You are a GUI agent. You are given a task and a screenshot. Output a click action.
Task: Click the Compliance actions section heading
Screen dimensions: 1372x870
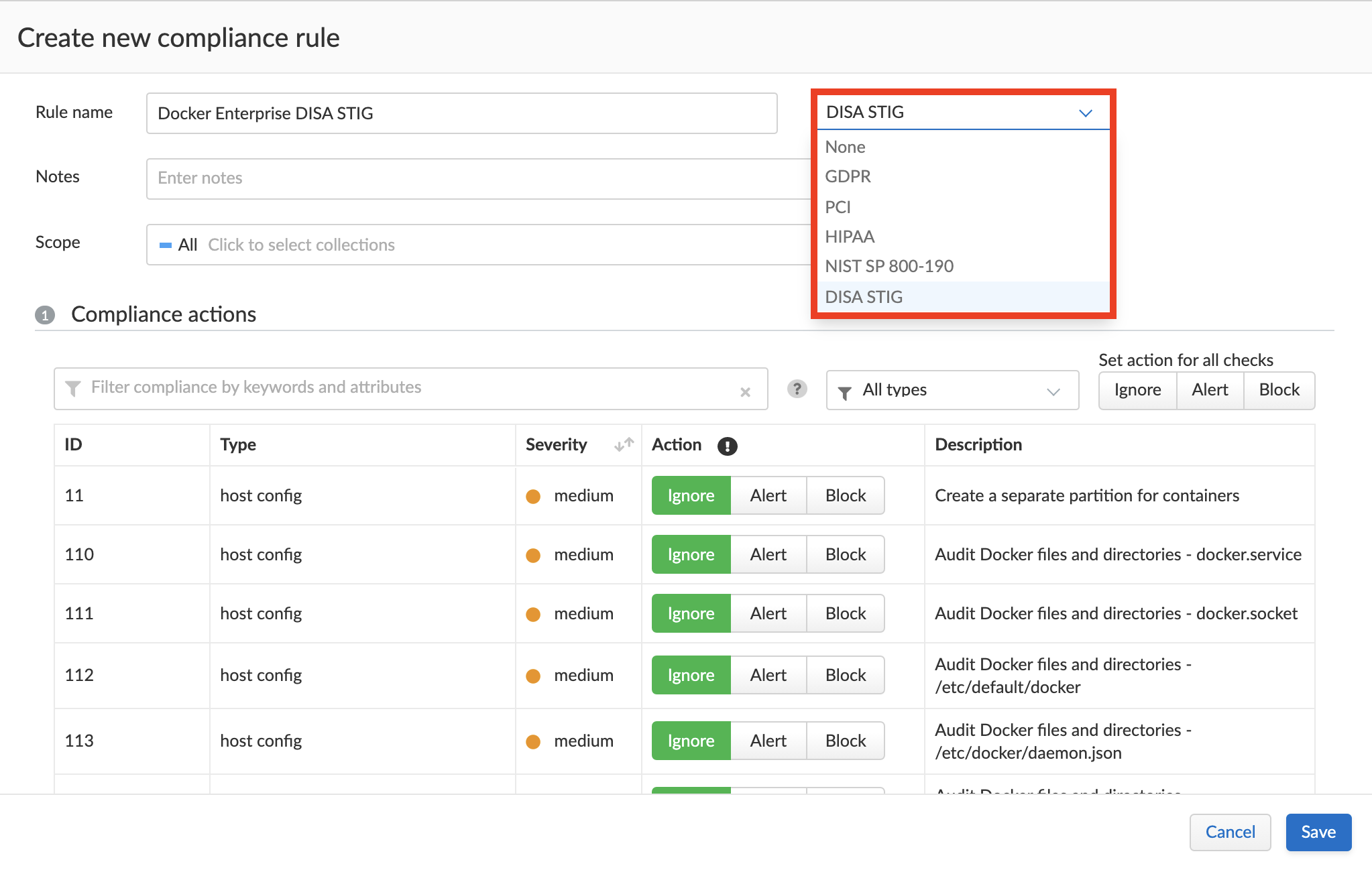164,314
